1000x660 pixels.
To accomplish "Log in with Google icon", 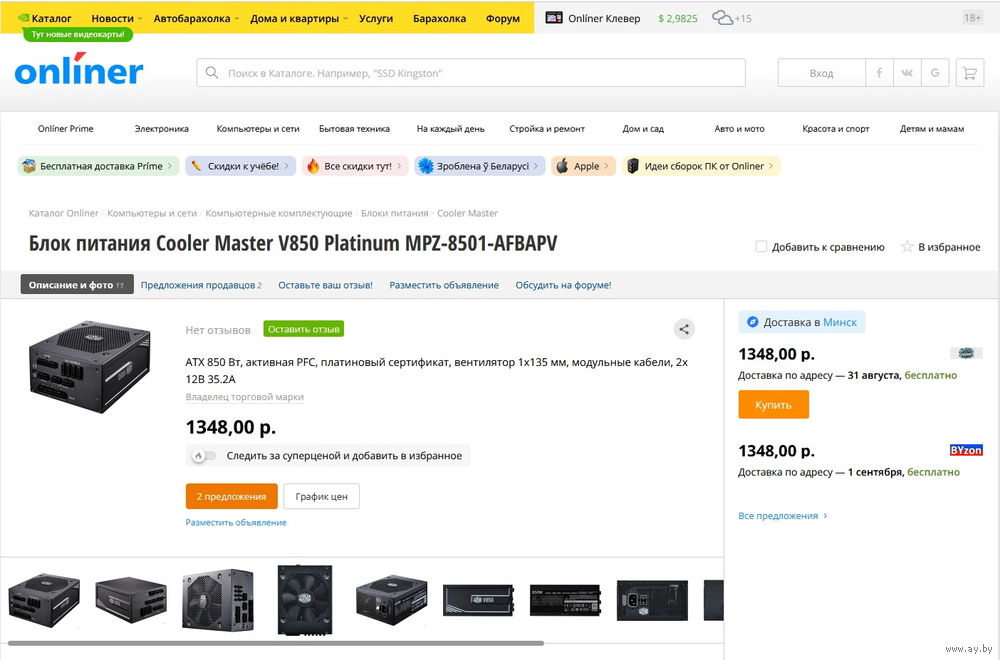I will [x=935, y=73].
